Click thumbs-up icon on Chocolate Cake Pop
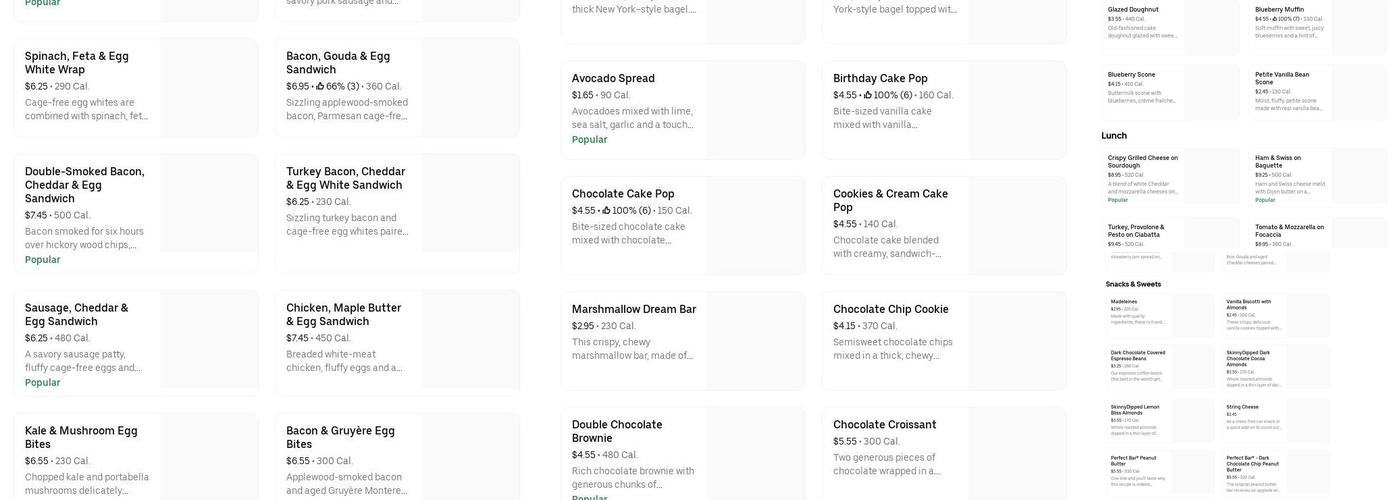The image size is (1400, 500). pos(606,211)
